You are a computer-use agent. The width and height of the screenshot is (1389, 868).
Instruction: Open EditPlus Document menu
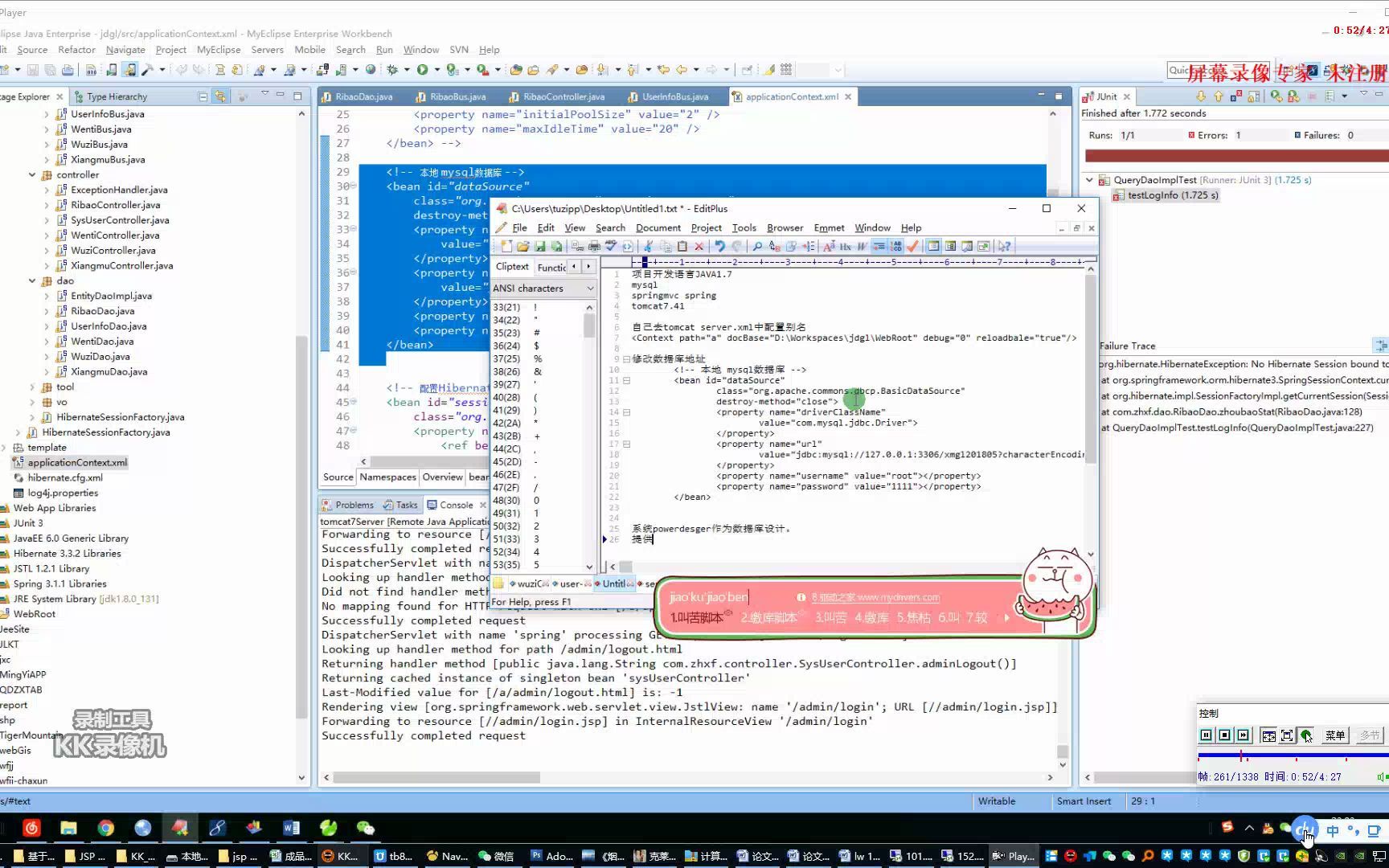[x=658, y=227]
